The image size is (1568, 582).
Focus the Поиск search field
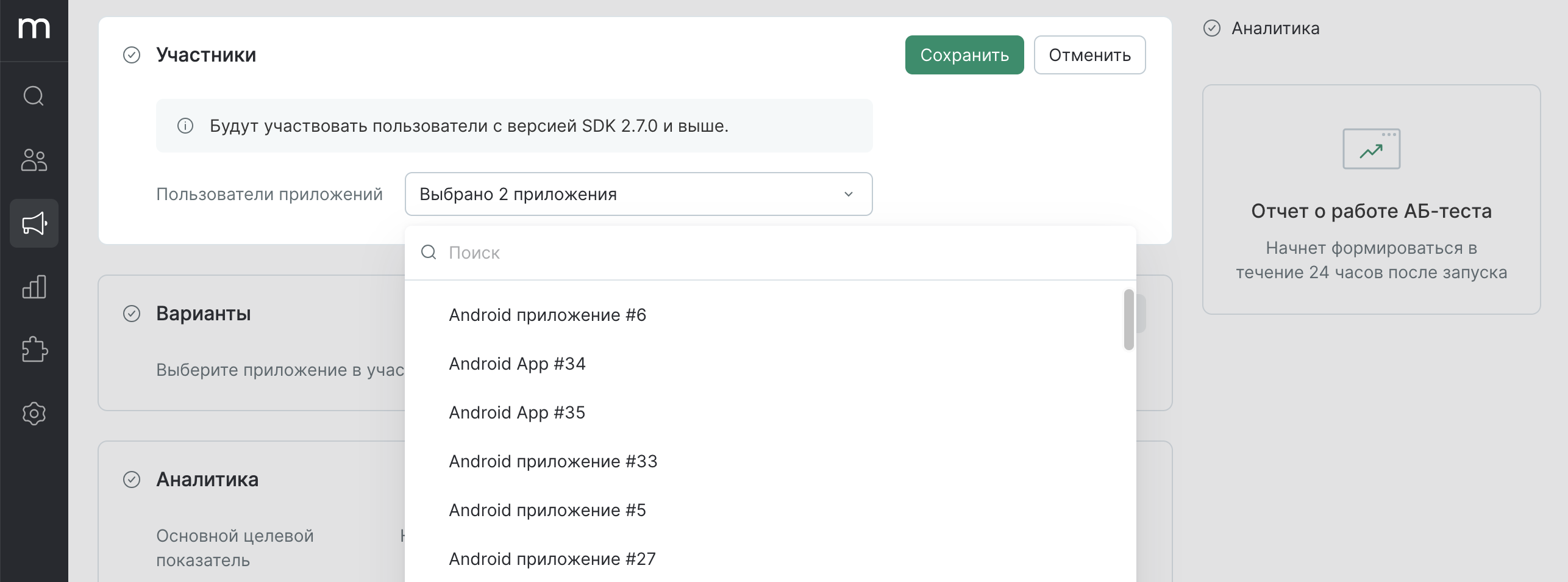(x=771, y=253)
